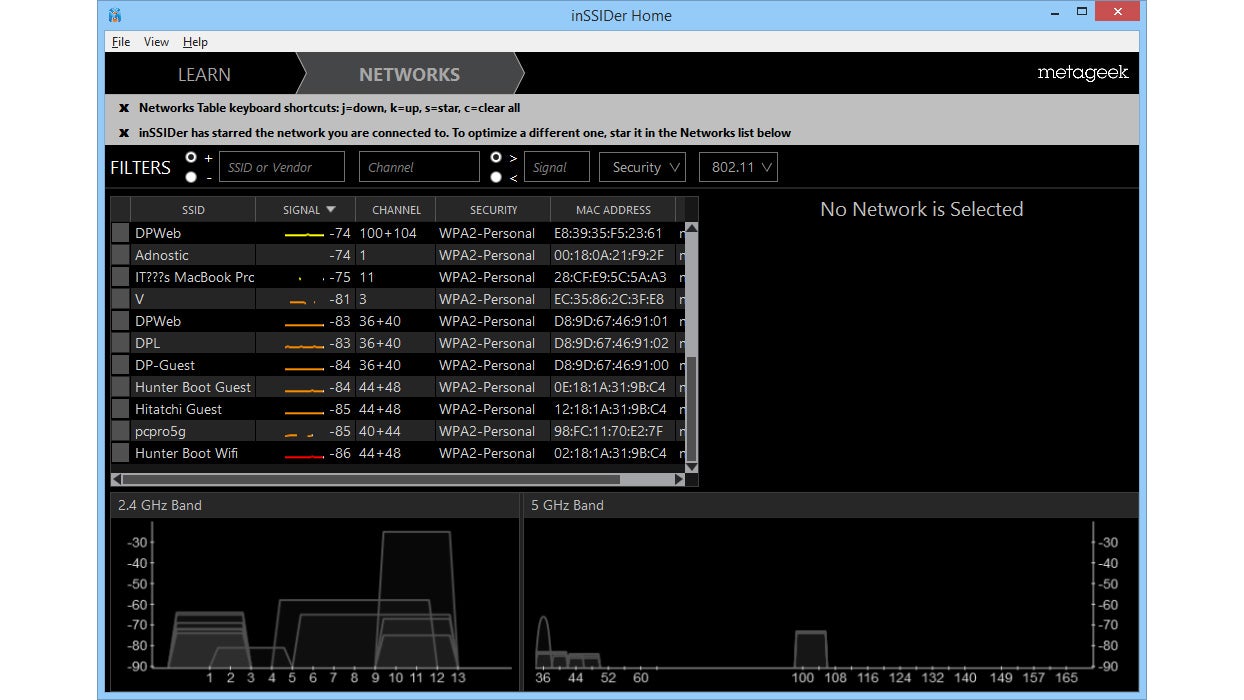Click MAC address D8:9D:67:46:91:02
1244x700 pixels.
click(610, 343)
